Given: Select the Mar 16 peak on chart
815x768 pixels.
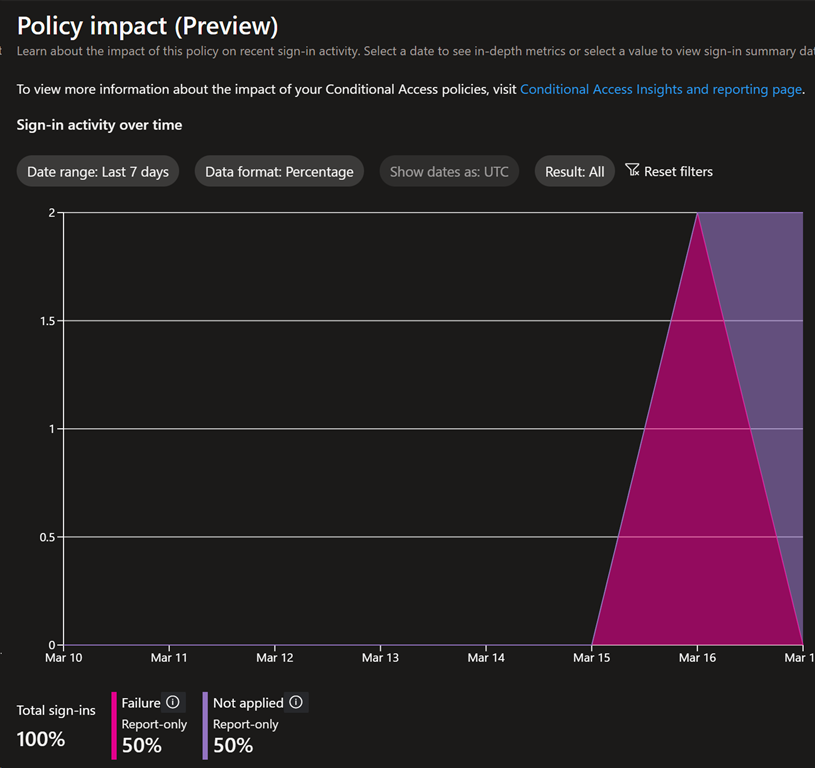Looking at the screenshot, I should pos(697,213).
